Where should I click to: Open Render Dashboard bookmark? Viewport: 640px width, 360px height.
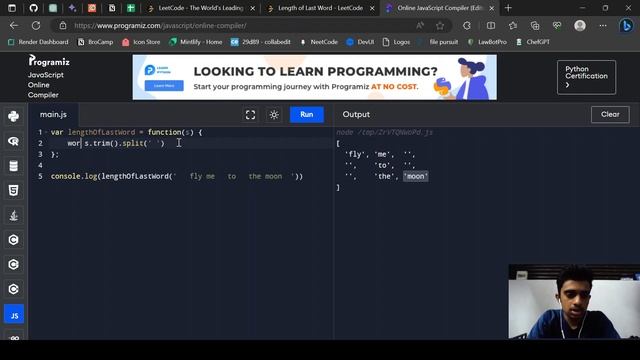(x=38, y=42)
